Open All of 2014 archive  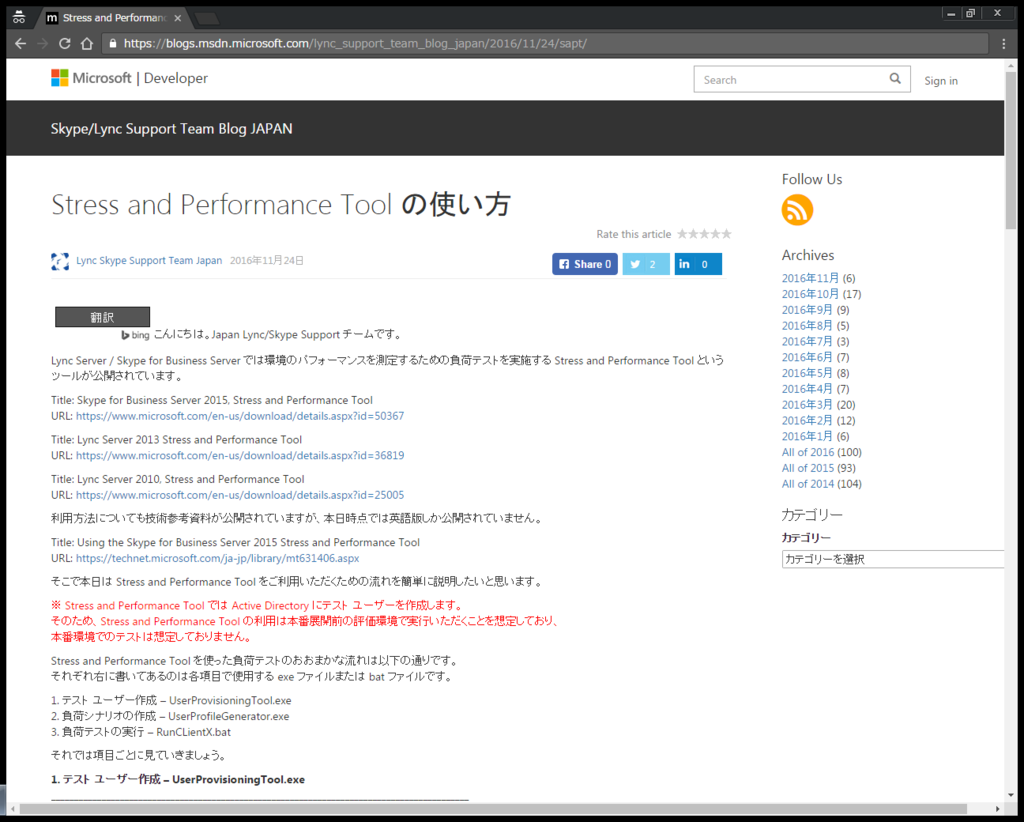pyautogui.click(x=808, y=484)
